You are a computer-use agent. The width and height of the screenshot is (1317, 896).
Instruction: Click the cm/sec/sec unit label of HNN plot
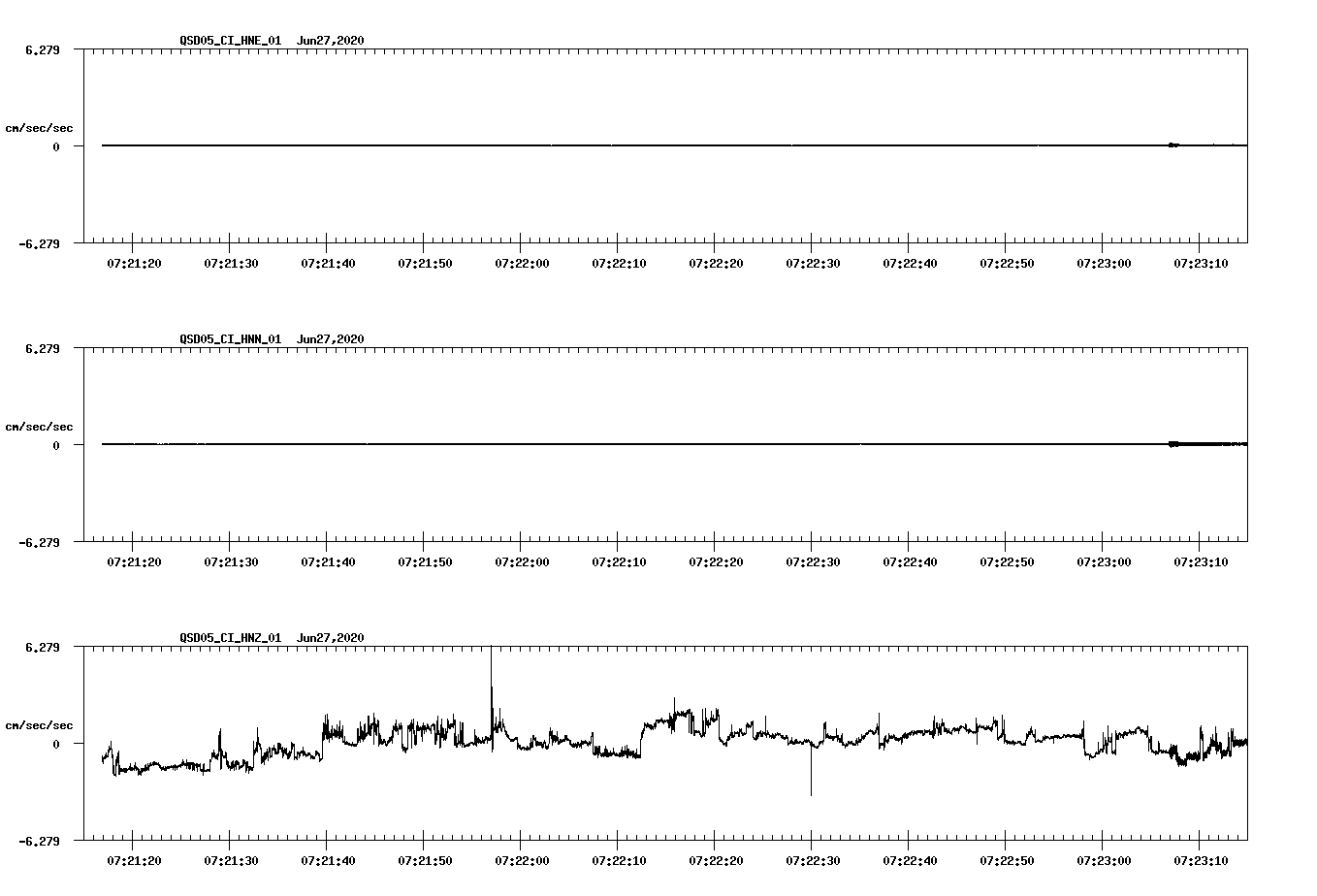point(40,427)
